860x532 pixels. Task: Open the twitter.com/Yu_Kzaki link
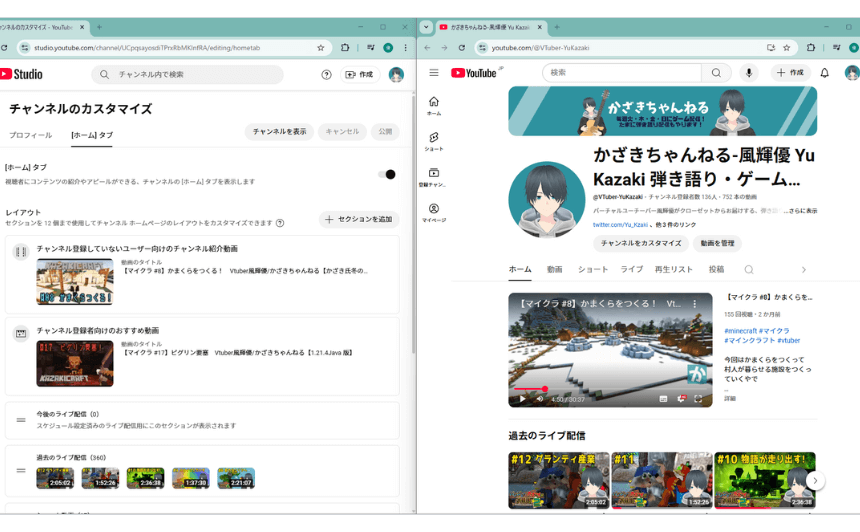point(620,225)
